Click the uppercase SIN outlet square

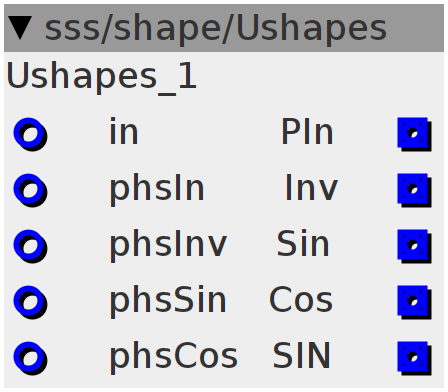tap(414, 358)
